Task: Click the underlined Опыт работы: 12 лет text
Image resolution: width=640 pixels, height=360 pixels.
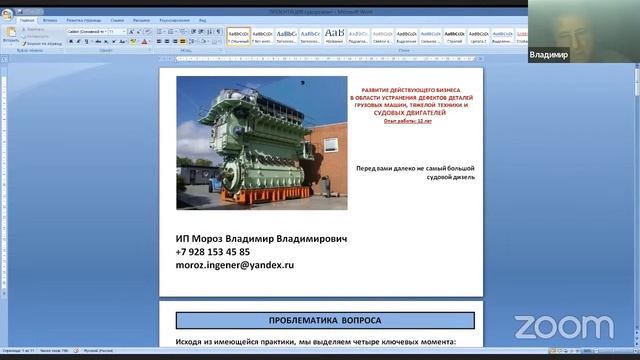Action: coord(408,121)
